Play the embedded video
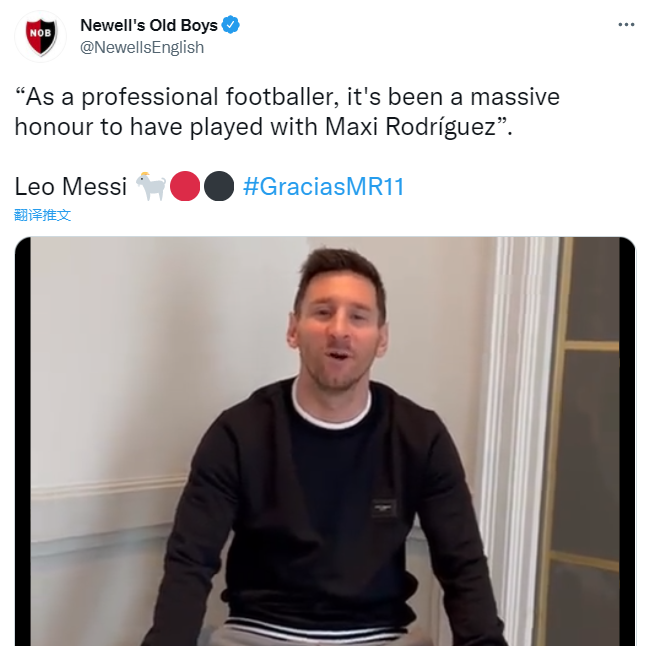Viewport: 654px width, 646px height. pos(325,441)
